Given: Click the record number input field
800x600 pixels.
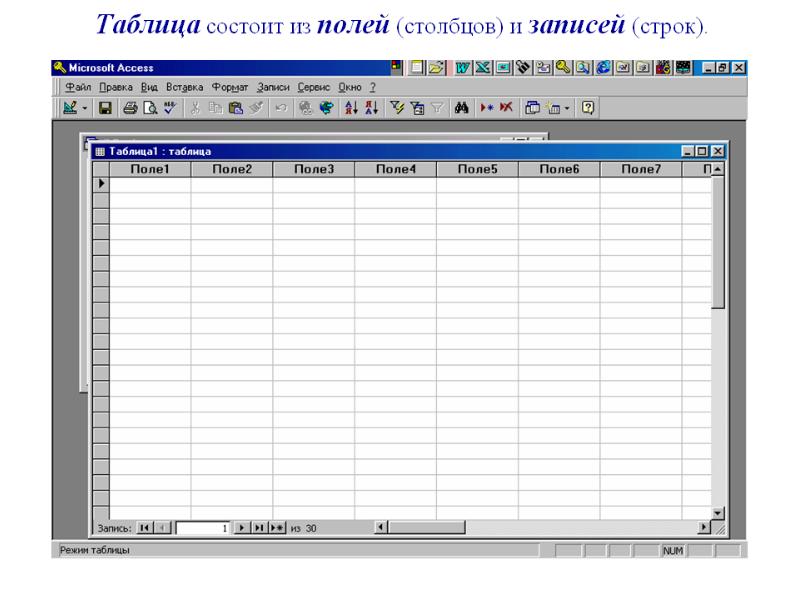Looking at the screenshot, I should pos(203,527).
